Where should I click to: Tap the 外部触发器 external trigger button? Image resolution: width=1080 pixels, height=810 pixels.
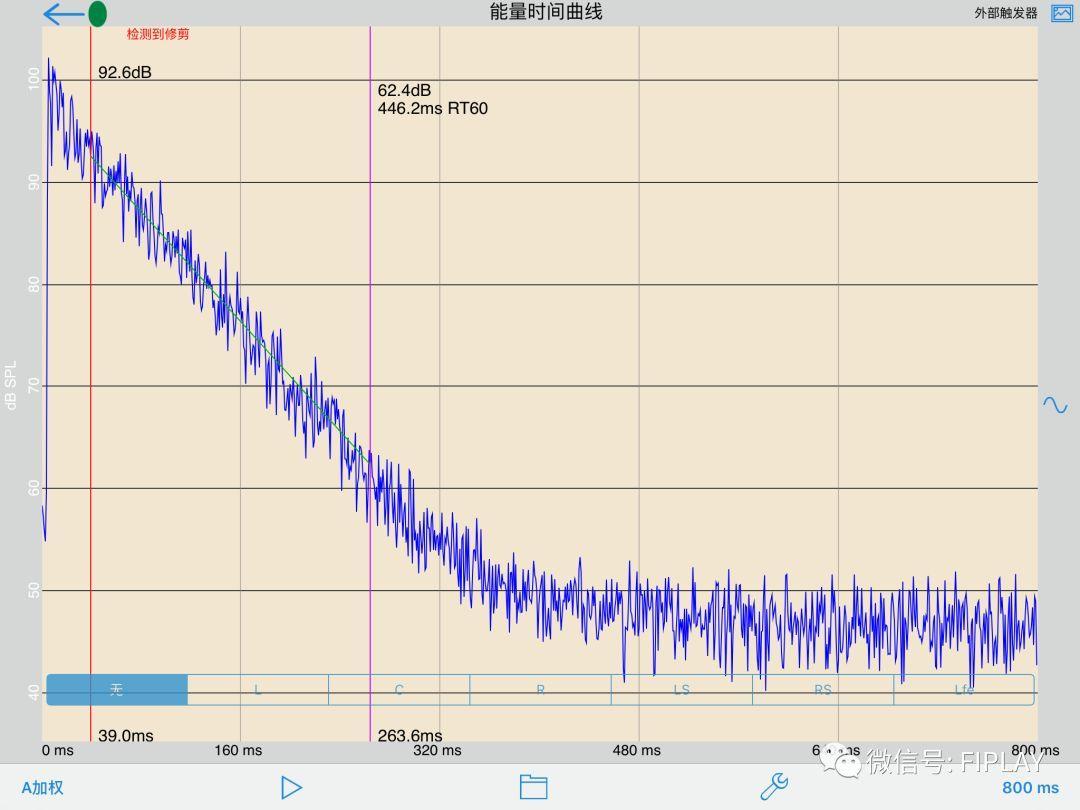1006,13
